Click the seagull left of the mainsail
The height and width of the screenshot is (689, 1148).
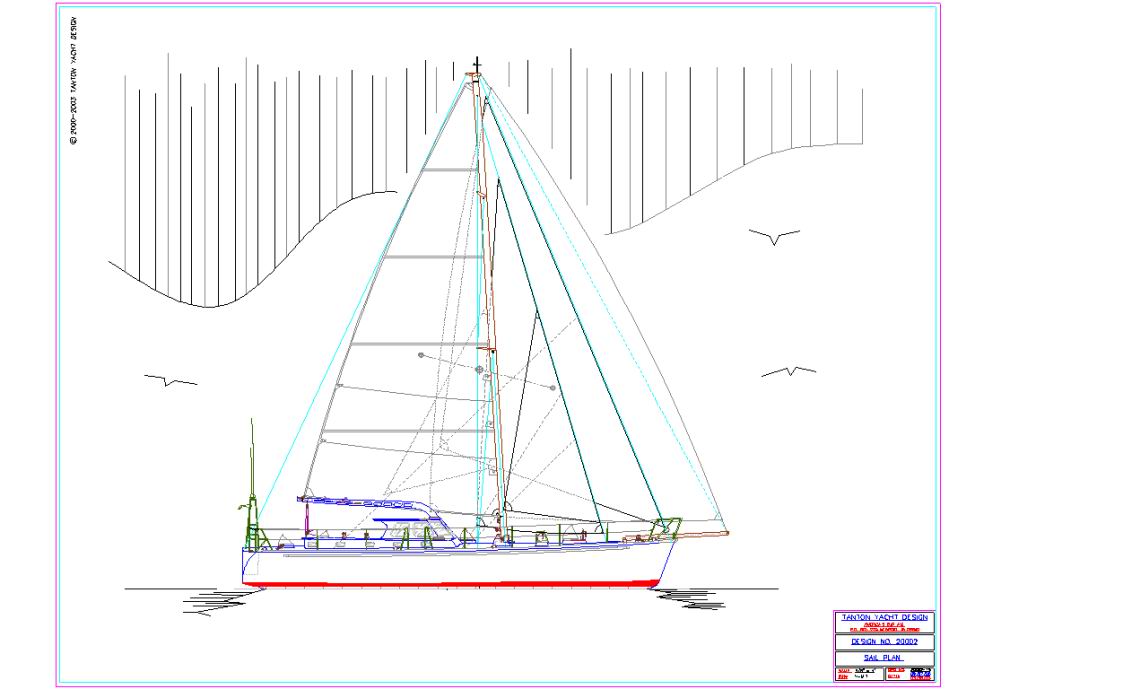click(171, 380)
